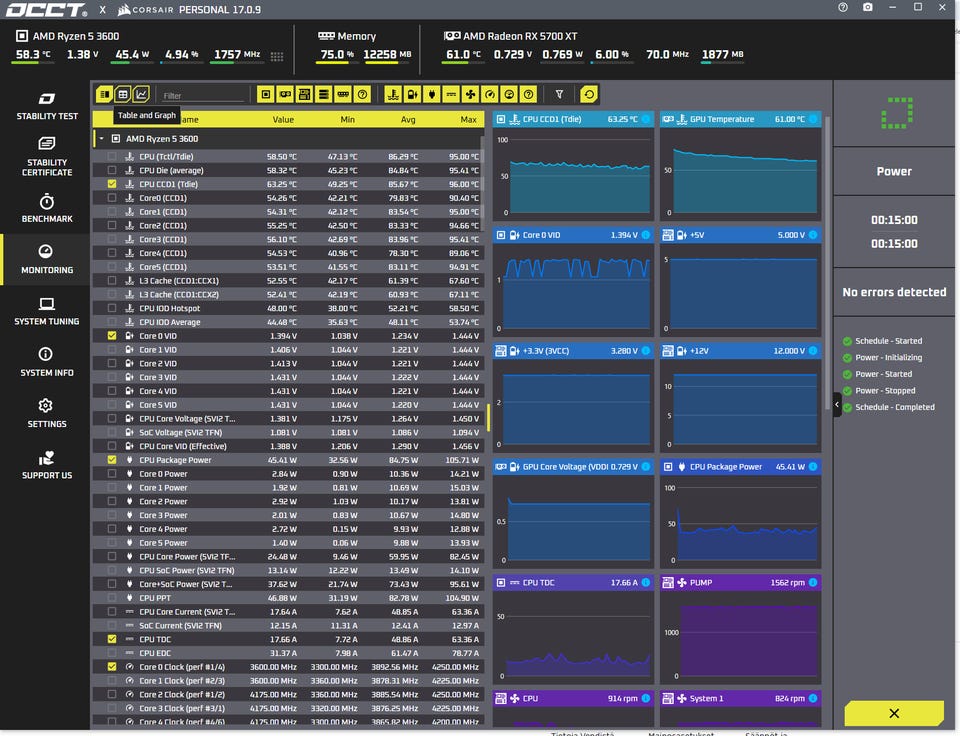Collapse the AMD Ryzen 5 3600 group
The image size is (960, 736).
tap(102, 139)
